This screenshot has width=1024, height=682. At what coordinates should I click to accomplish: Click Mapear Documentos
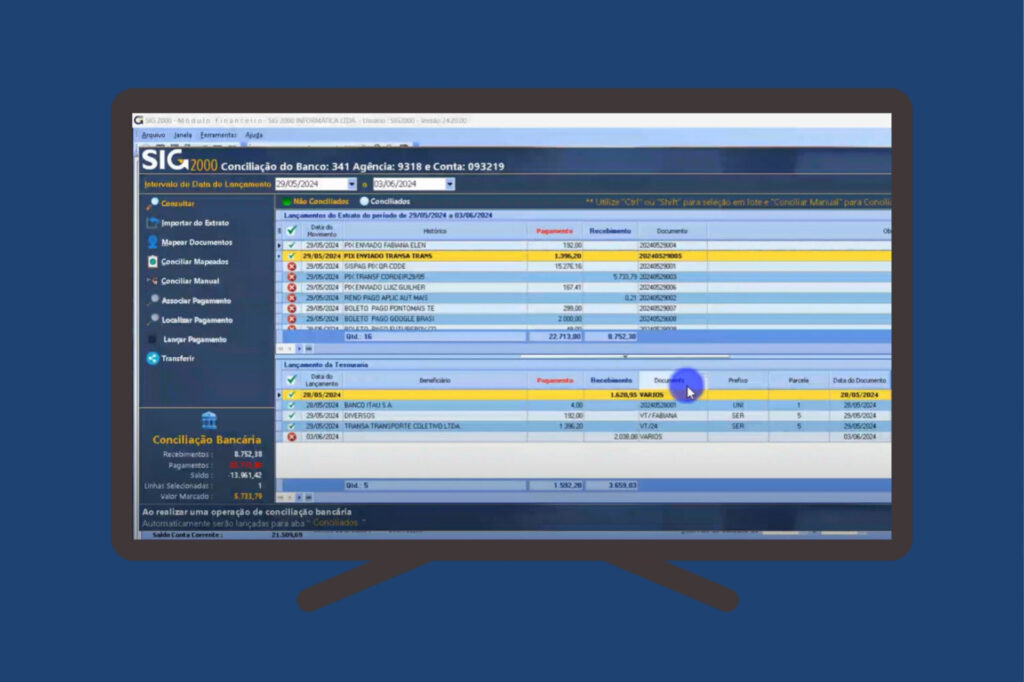(x=197, y=242)
